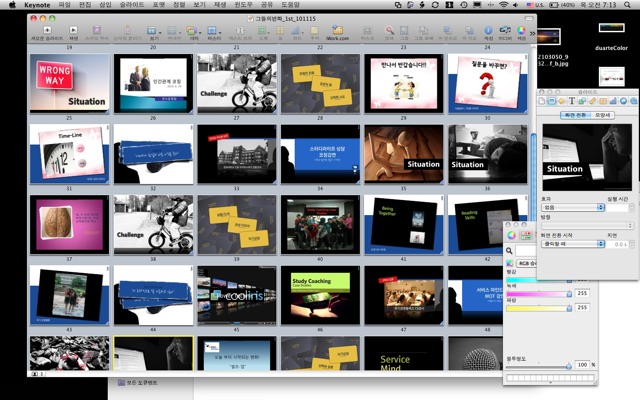Open the Themes dropdown in the toolbar
The height and width of the screenshot is (400, 640).
pyautogui.click(x=193, y=31)
